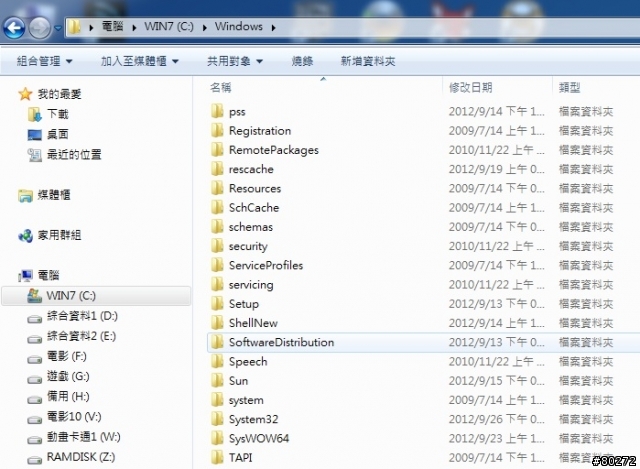
Task: Expand the arrow after Windows breadcrumb
Action: pos(273,27)
